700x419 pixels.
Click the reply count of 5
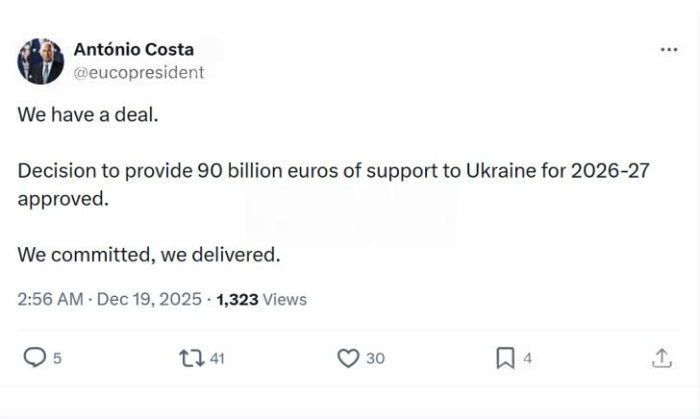[57, 358]
